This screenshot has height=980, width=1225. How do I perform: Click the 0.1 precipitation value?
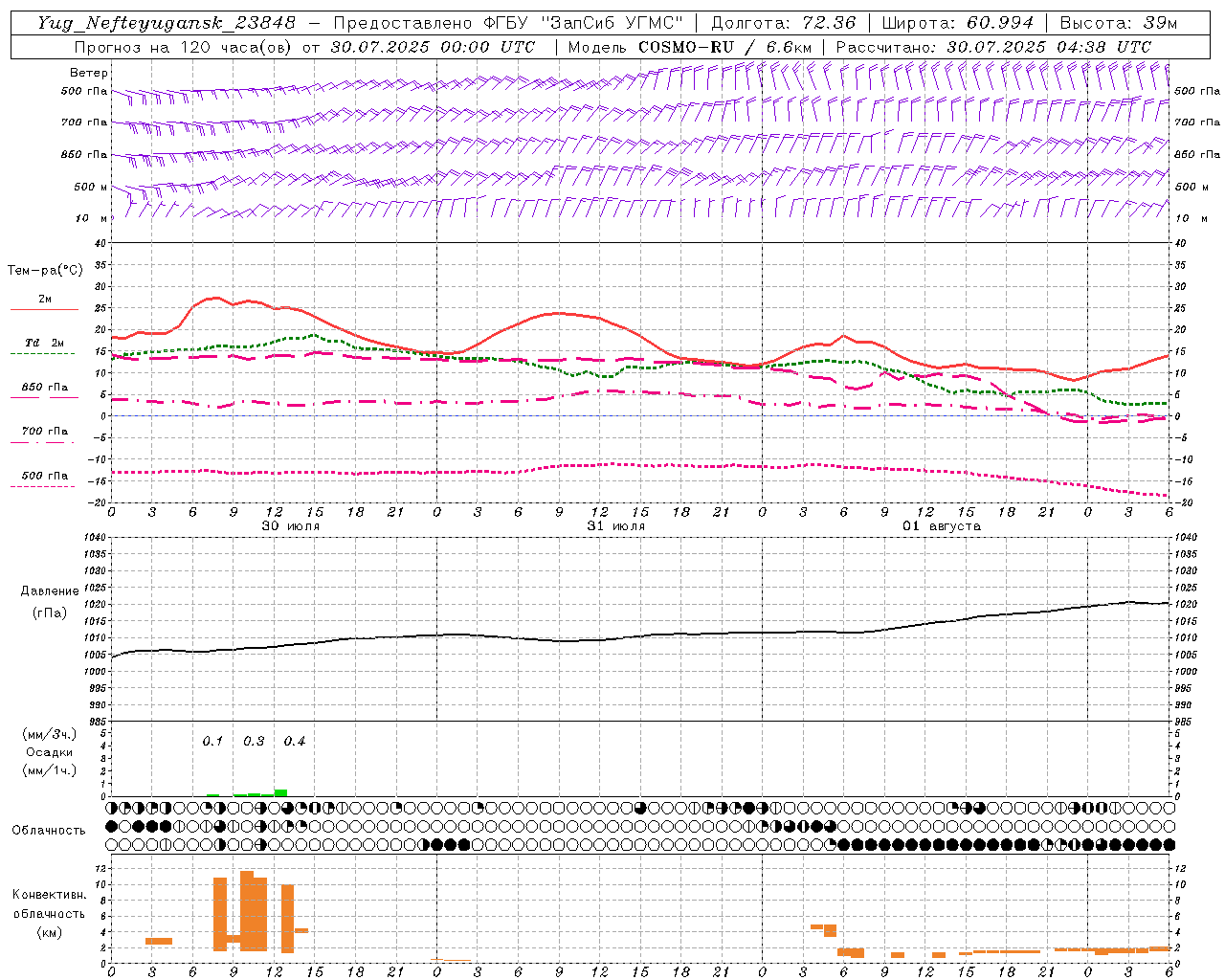point(212,742)
